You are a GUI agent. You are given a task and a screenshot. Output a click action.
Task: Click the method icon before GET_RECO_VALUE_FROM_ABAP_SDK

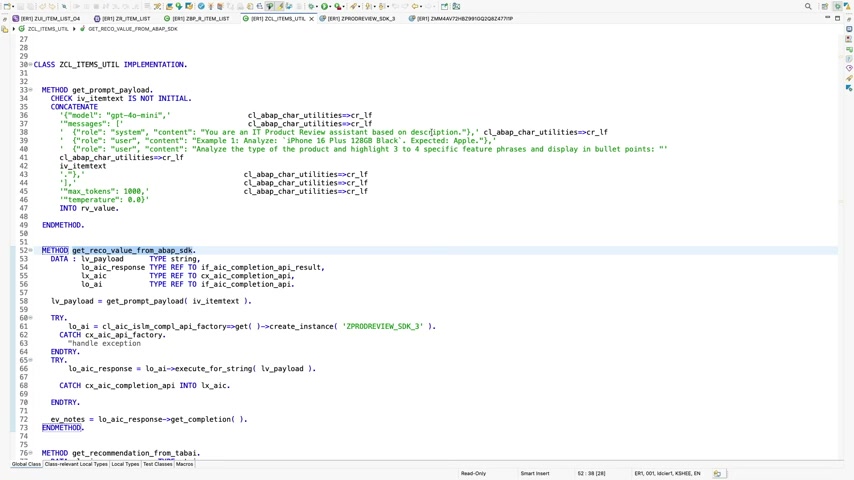tap(83, 29)
